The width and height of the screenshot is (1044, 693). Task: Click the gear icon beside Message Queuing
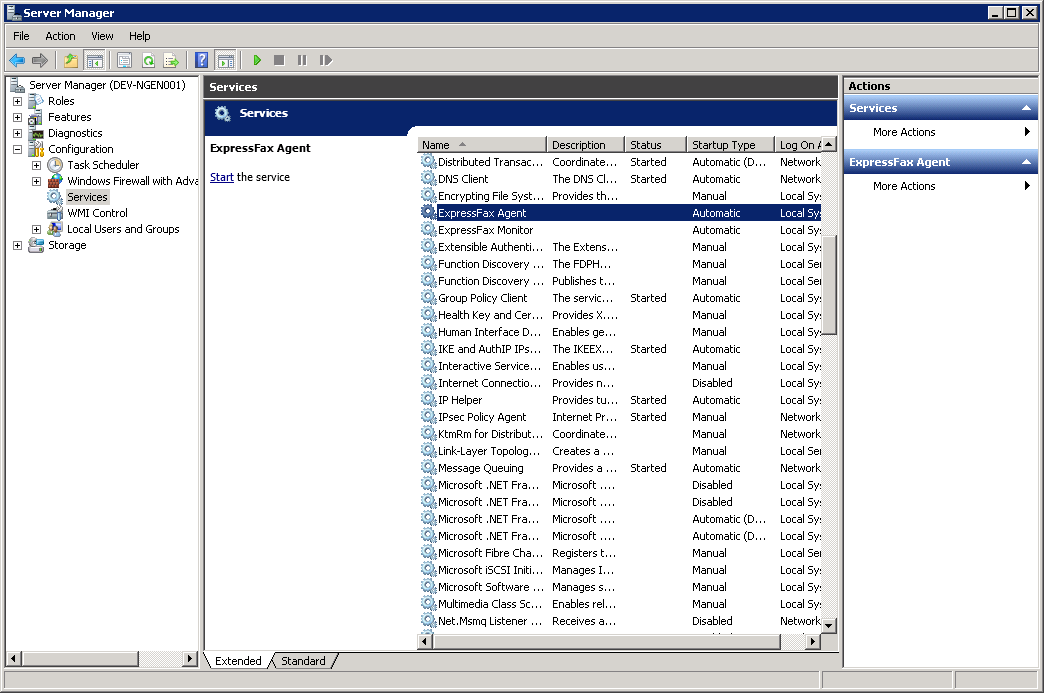click(x=428, y=467)
